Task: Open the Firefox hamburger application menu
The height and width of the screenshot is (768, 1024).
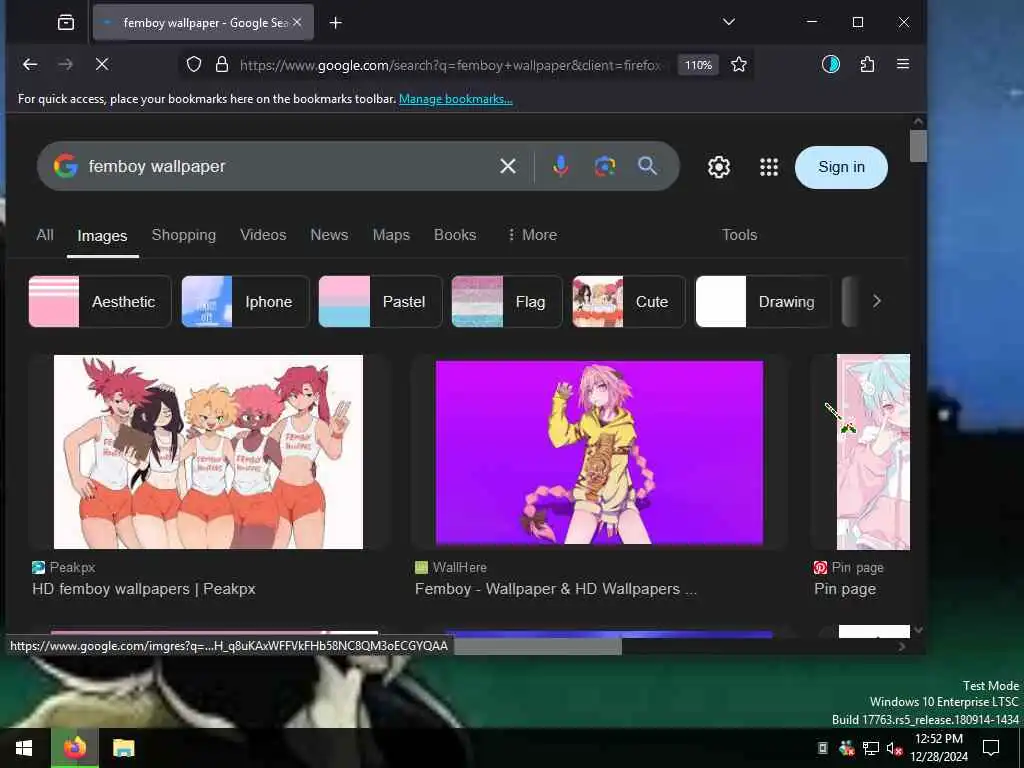Action: pyautogui.click(x=903, y=64)
